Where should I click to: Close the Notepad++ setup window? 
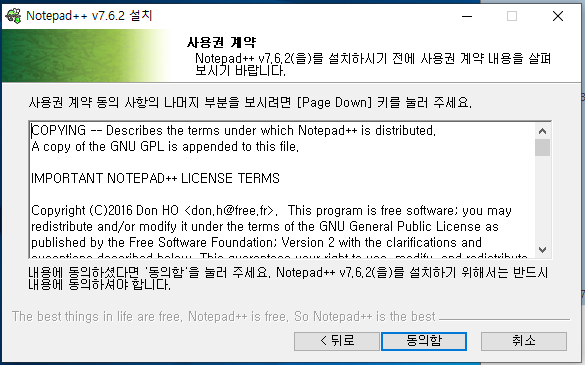[558, 16]
